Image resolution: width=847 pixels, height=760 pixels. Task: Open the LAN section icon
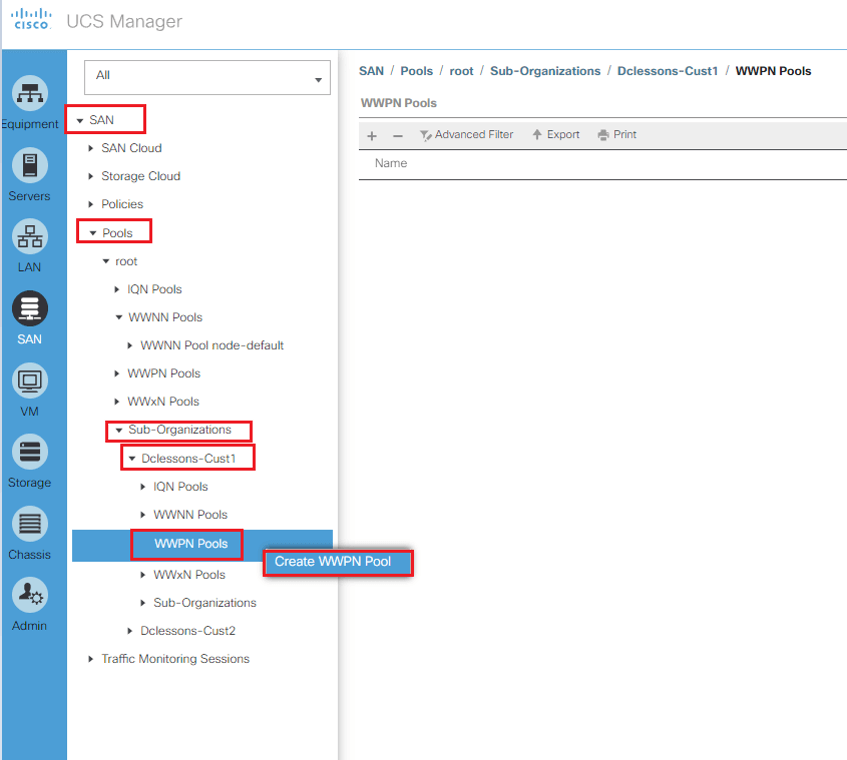(x=30, y=237)
